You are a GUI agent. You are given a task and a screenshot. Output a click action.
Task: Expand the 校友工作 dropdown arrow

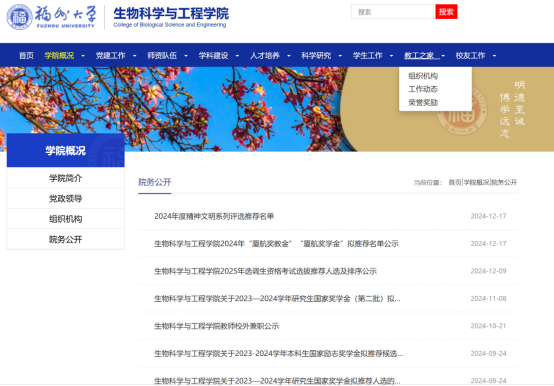click(x=494, y=56)
